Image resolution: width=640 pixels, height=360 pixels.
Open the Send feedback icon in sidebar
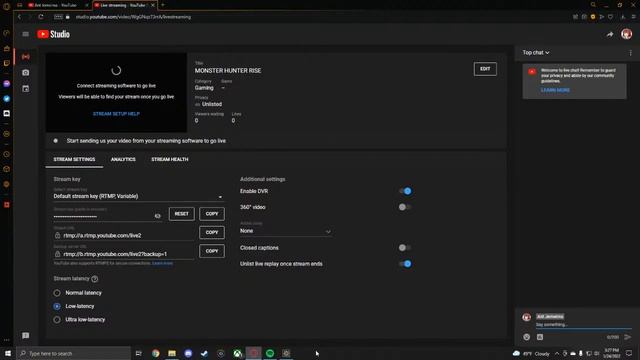[x=26, y=336]
